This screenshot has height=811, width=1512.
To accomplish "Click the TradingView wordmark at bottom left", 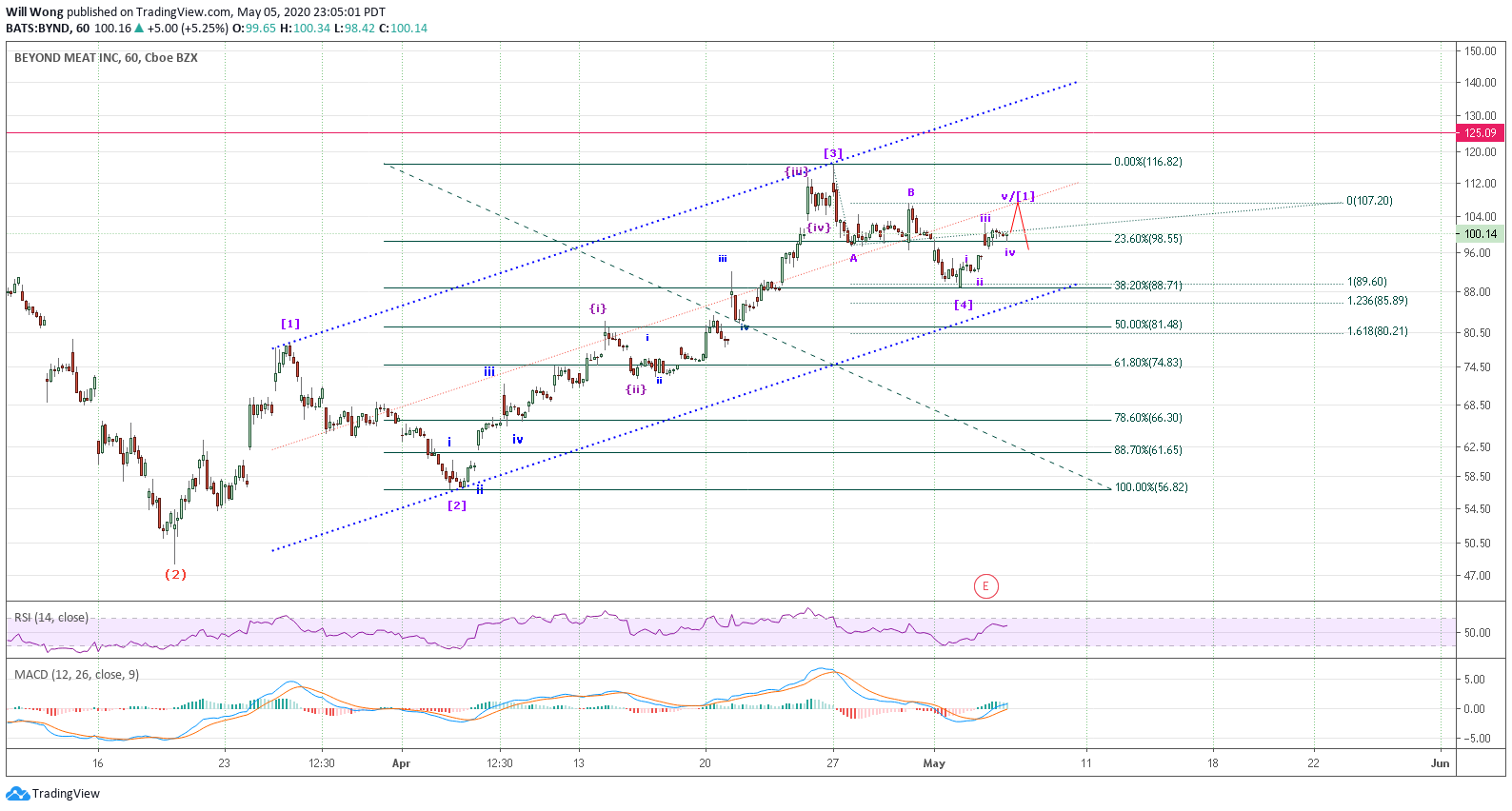I will point(66,794).
